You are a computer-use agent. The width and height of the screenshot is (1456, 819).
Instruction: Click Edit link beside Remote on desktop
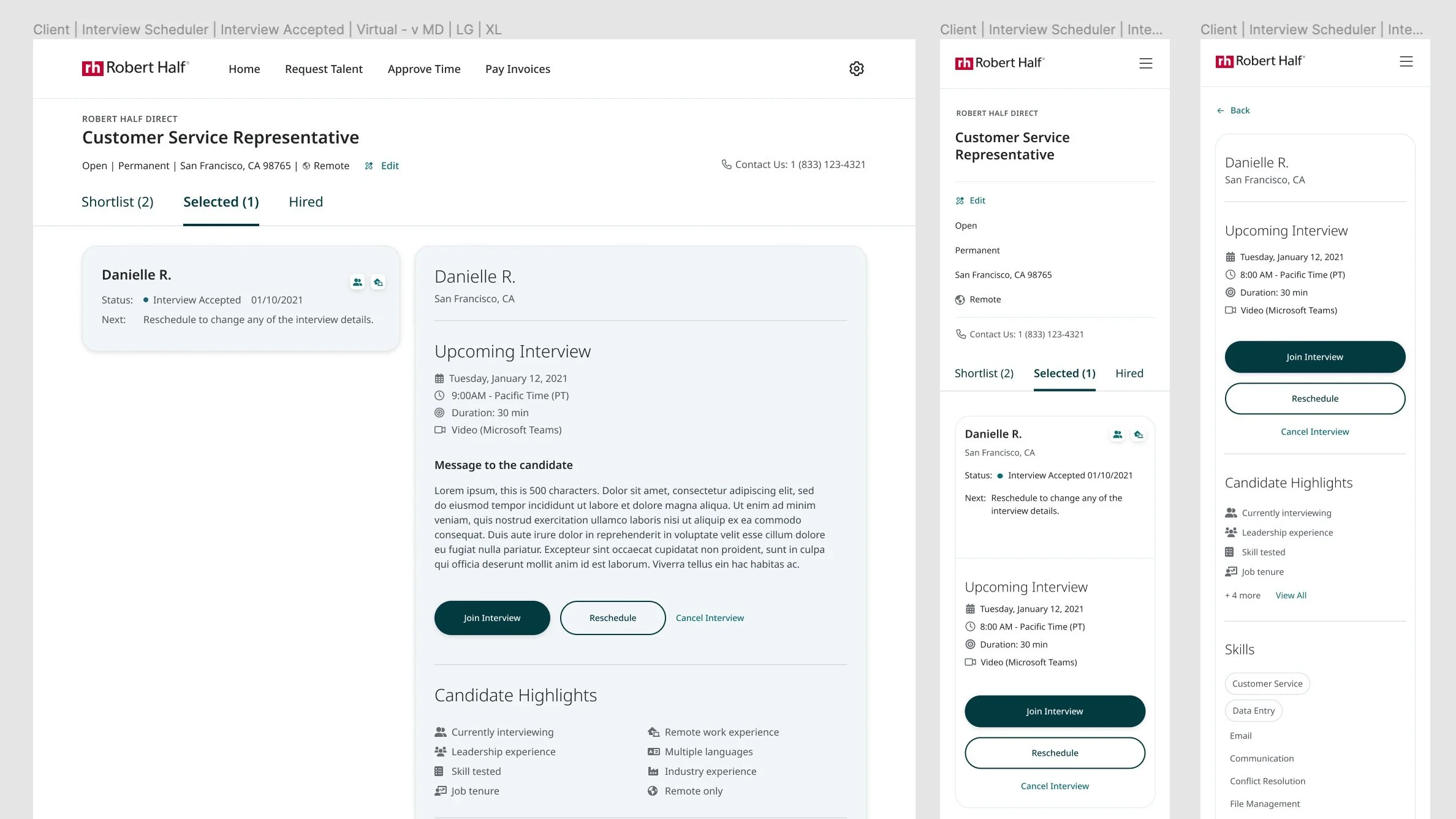coord(389,166)
